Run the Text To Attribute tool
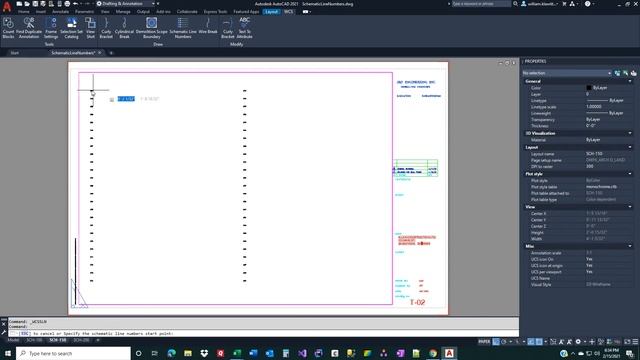Screen dimensions: 640x360 244,28
